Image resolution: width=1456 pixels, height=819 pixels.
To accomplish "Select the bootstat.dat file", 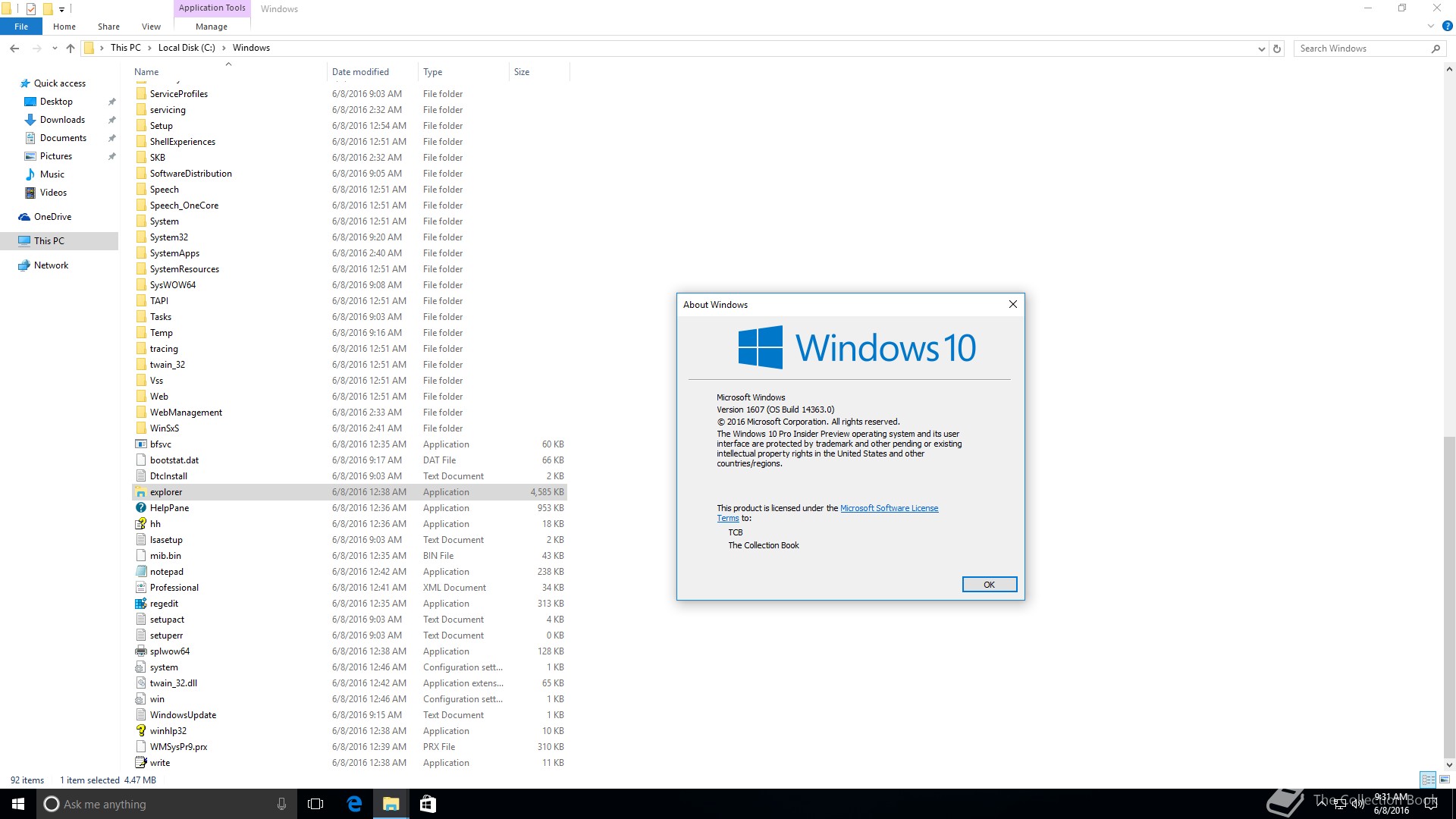I will pyautogui.click(x=350, y=460).
